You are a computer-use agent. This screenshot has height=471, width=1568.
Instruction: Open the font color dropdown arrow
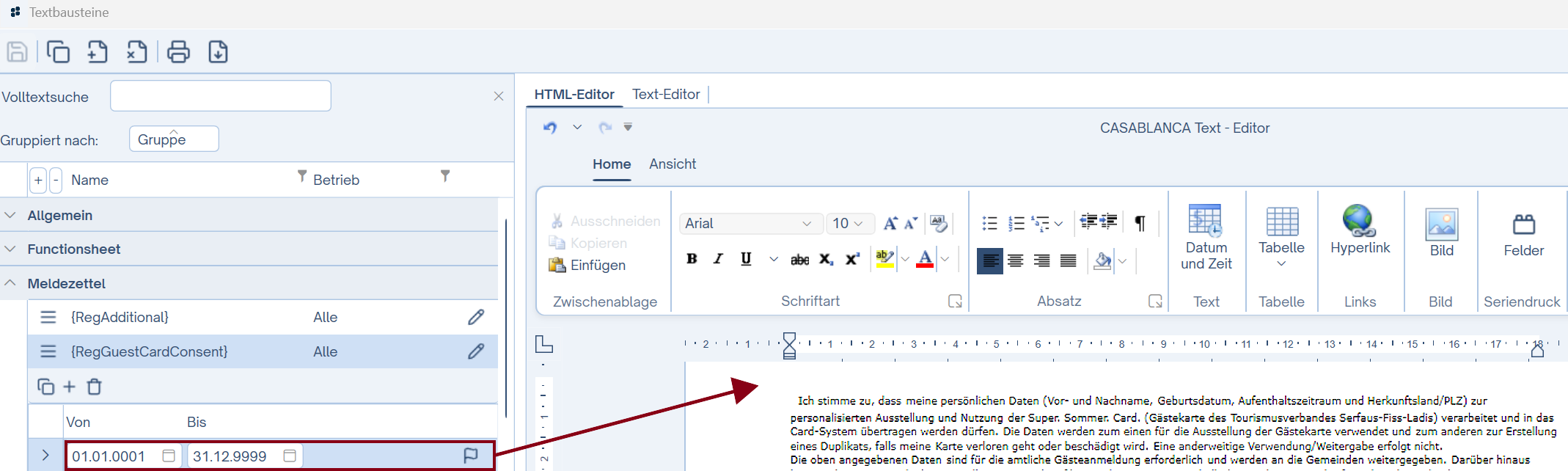[945, 259]
